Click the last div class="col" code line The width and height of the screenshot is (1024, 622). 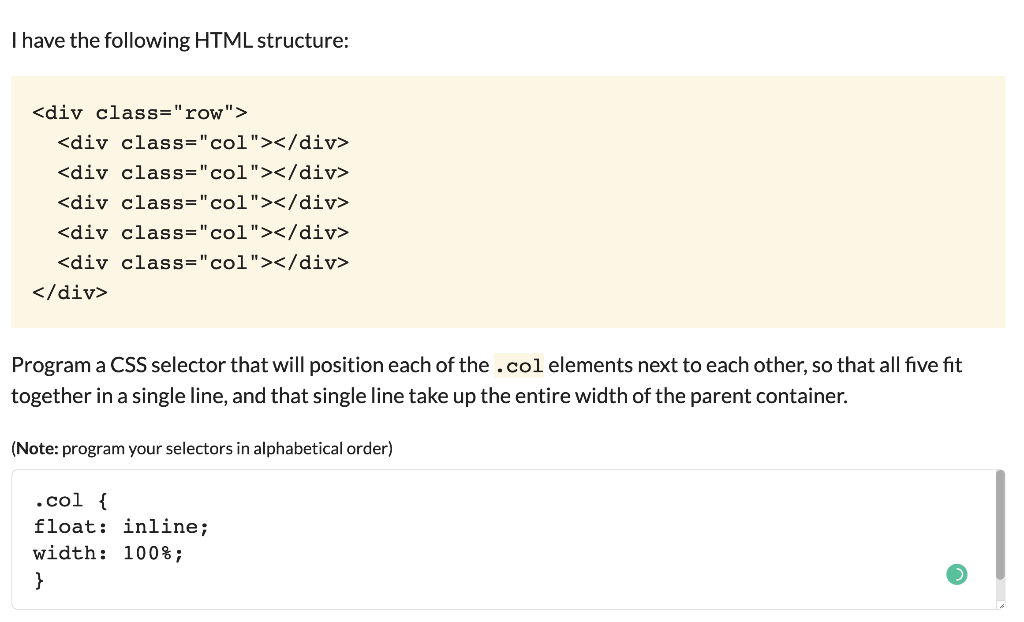click(x=203, y=263)
